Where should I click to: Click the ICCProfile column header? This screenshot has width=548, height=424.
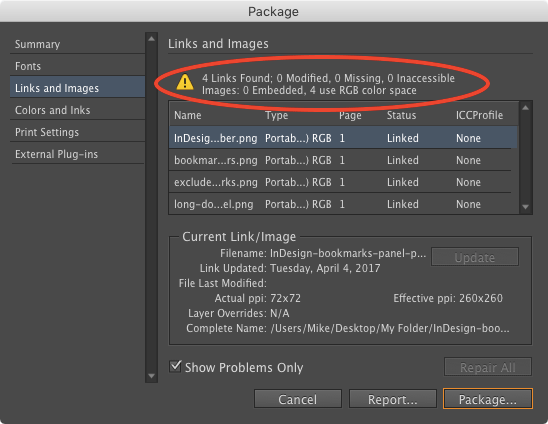[479, 115]
